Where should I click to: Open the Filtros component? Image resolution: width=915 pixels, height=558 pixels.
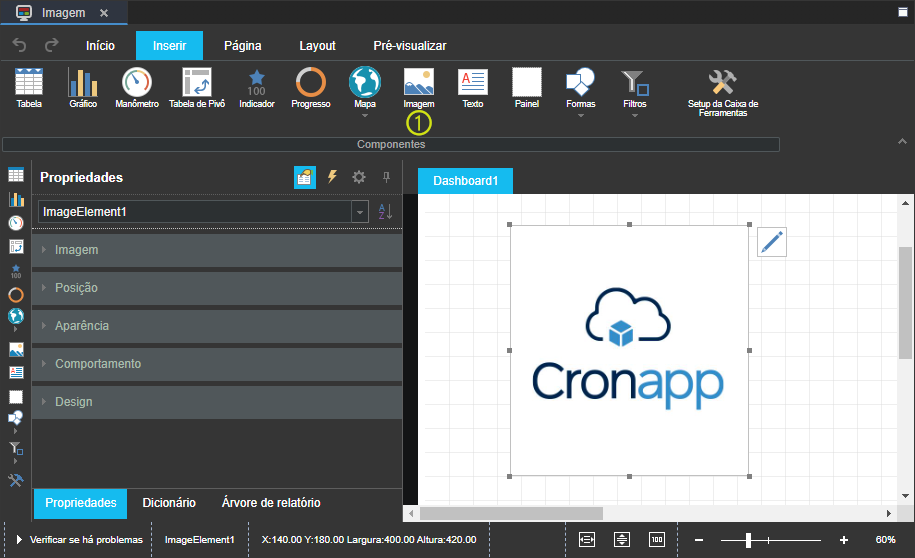pyautogui.click(x=634, y=88)
